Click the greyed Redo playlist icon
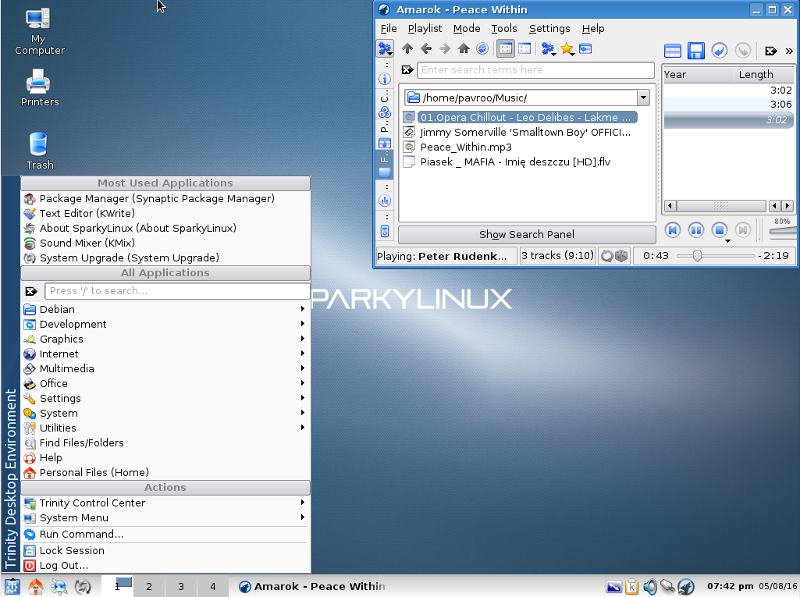Image resolution: width=800 pixels, height=597 pixels. point(743,51)
